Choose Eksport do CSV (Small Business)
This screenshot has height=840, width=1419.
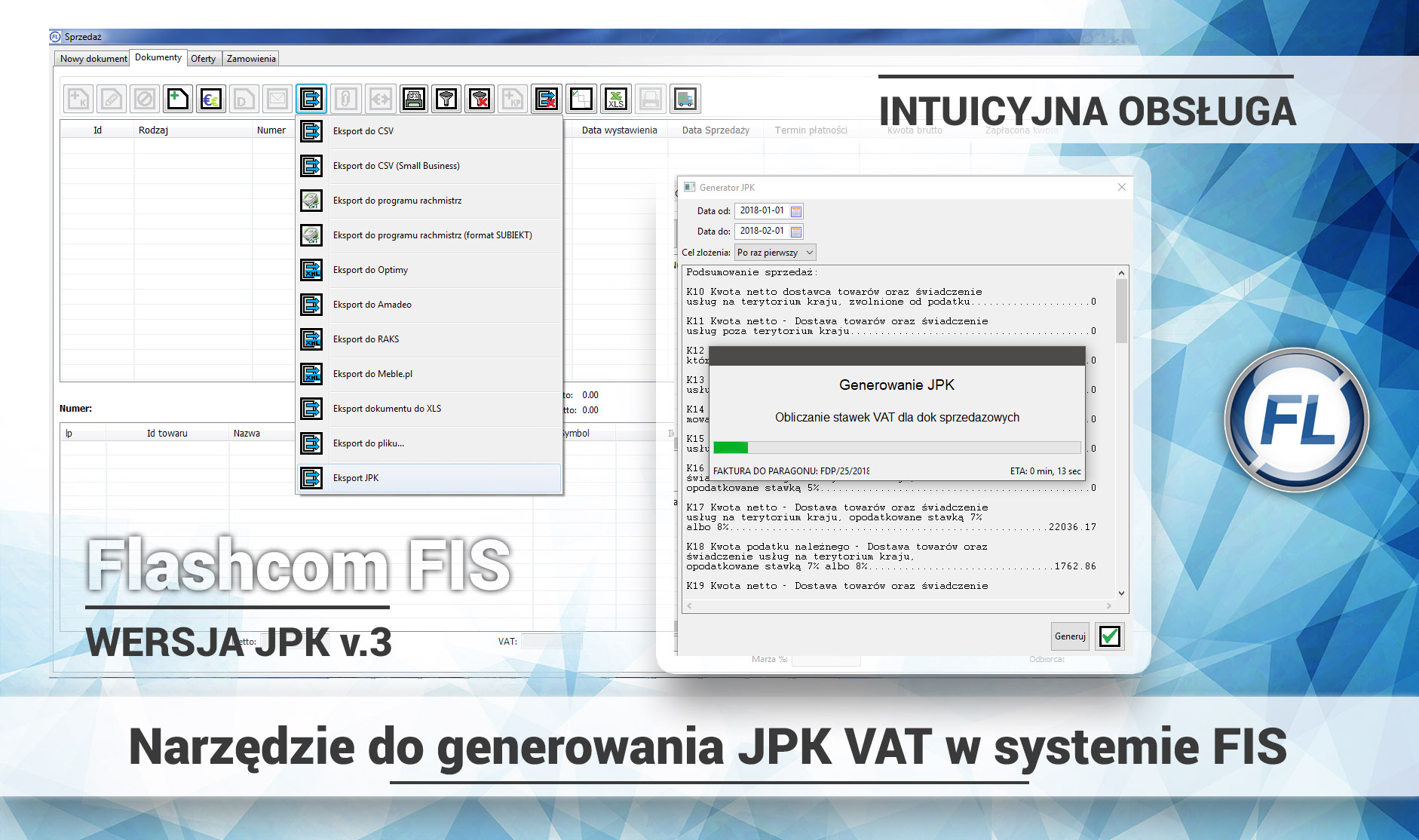429,166
